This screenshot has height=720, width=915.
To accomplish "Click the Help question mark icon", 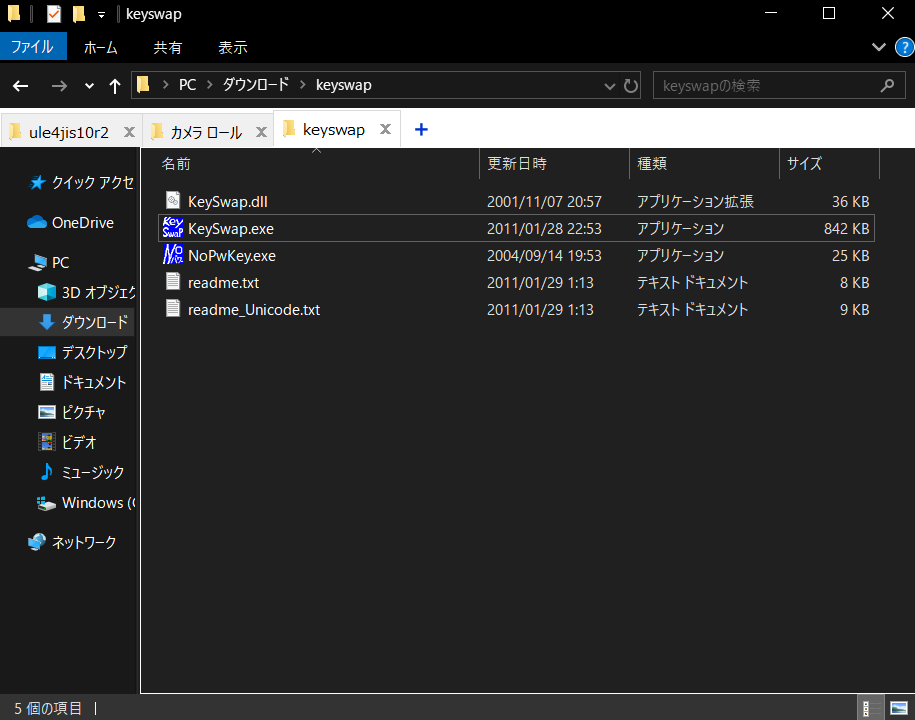I will 903,47.
